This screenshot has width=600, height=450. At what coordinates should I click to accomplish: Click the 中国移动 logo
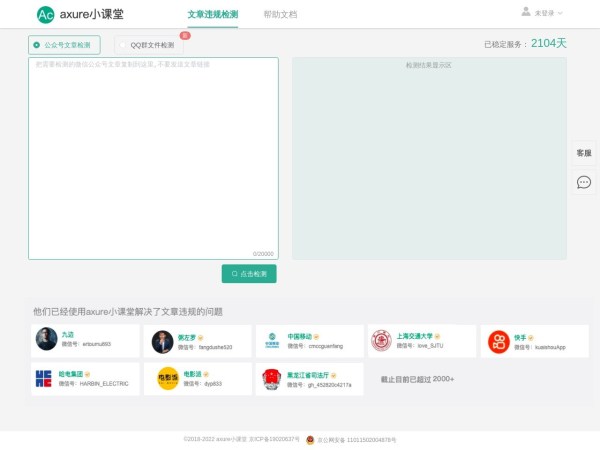coord(271,340)
